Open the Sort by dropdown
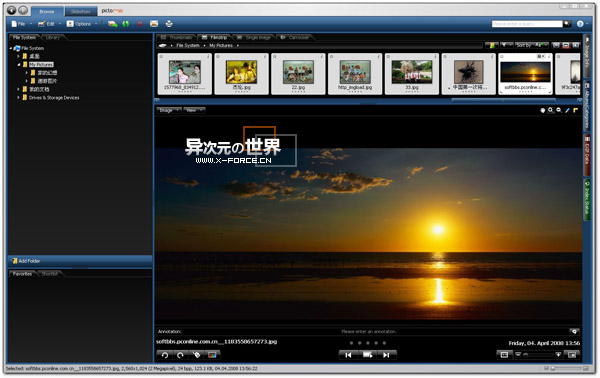The width and height of the screenshot is (600, 378). coord(532,46)
